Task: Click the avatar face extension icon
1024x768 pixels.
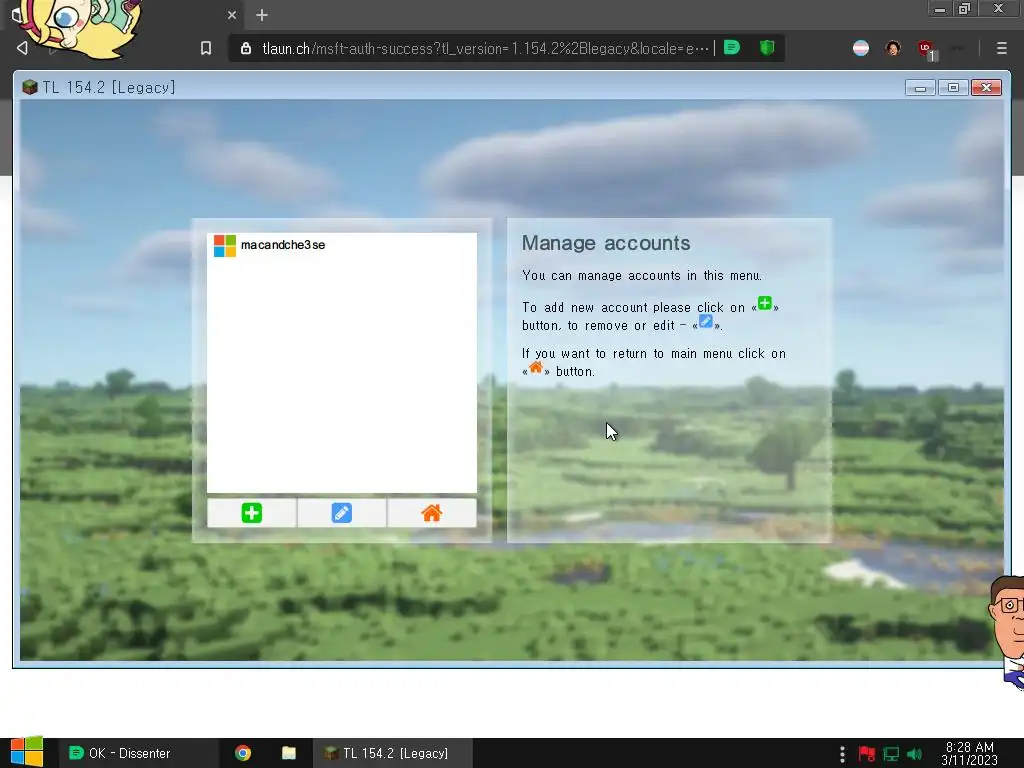Action: [x=893, y=48]
